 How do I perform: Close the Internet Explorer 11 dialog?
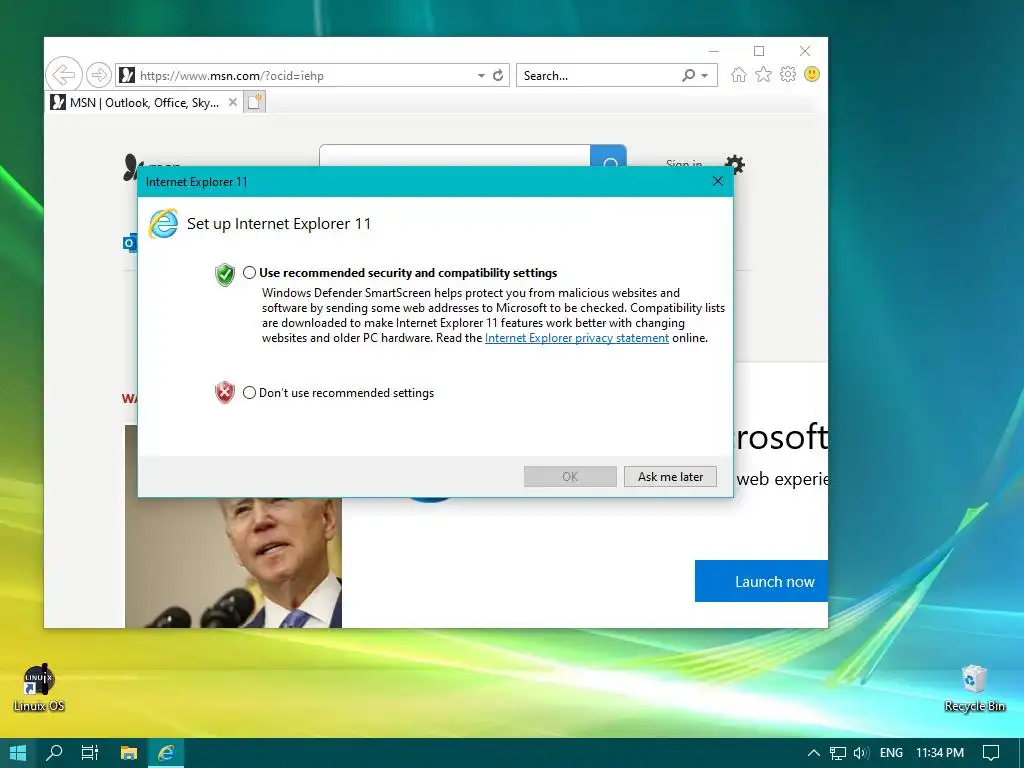coord(718,182)
